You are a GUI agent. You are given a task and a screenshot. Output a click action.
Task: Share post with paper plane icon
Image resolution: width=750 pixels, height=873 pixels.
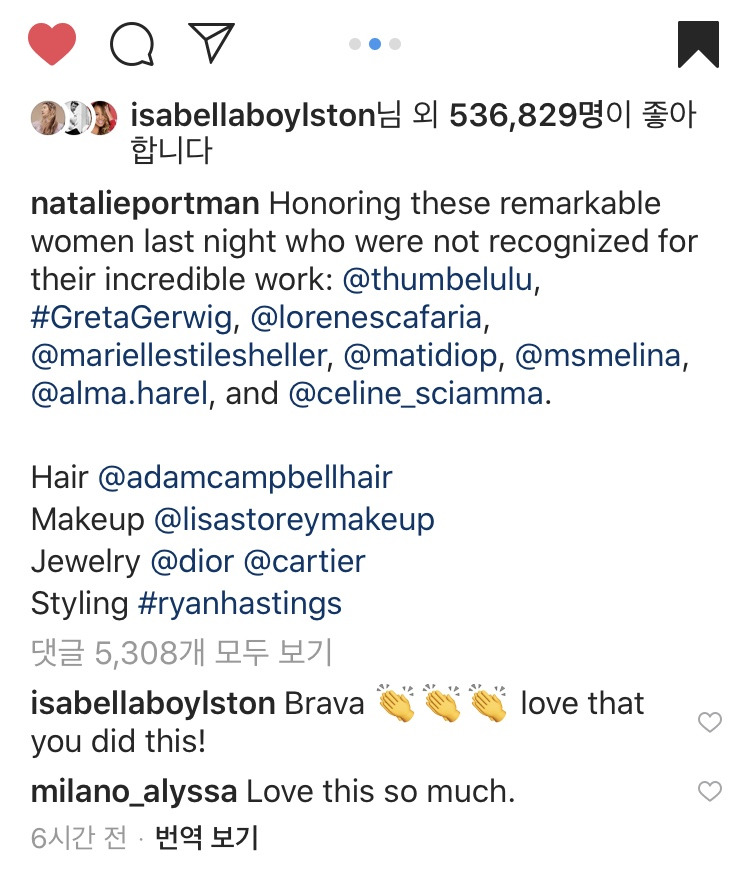click(211, 42)
